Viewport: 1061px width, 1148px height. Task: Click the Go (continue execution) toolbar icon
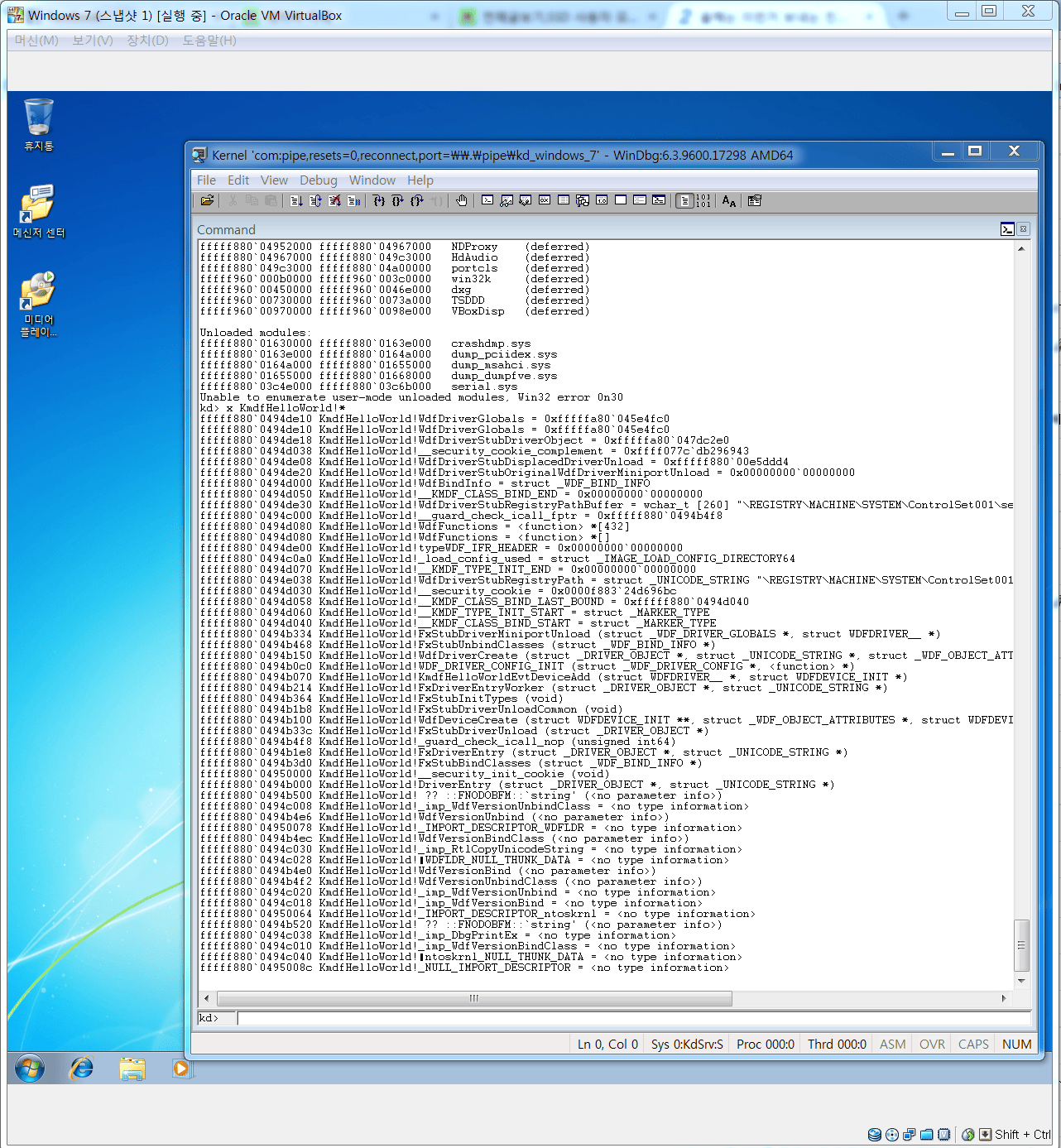pyautogui.click(x=296, y=200)
